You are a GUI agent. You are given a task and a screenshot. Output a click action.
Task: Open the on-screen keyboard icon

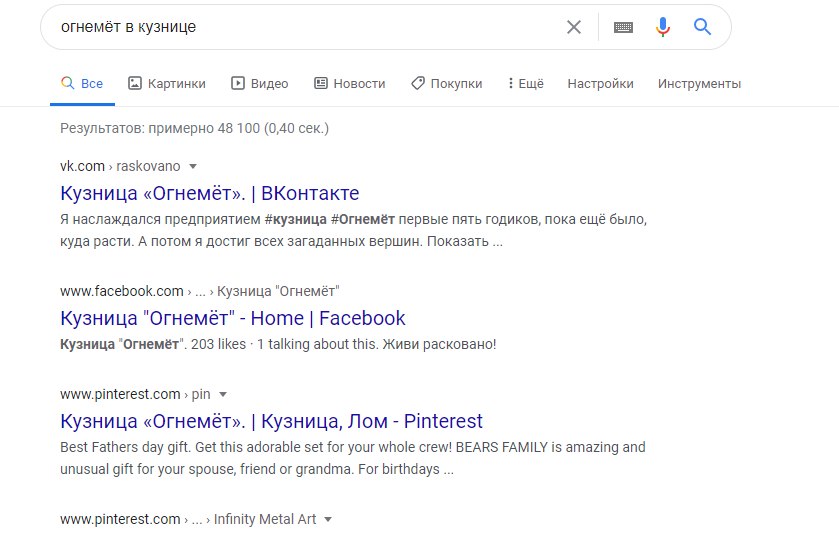pyautogui.click(x=623, y=27)
